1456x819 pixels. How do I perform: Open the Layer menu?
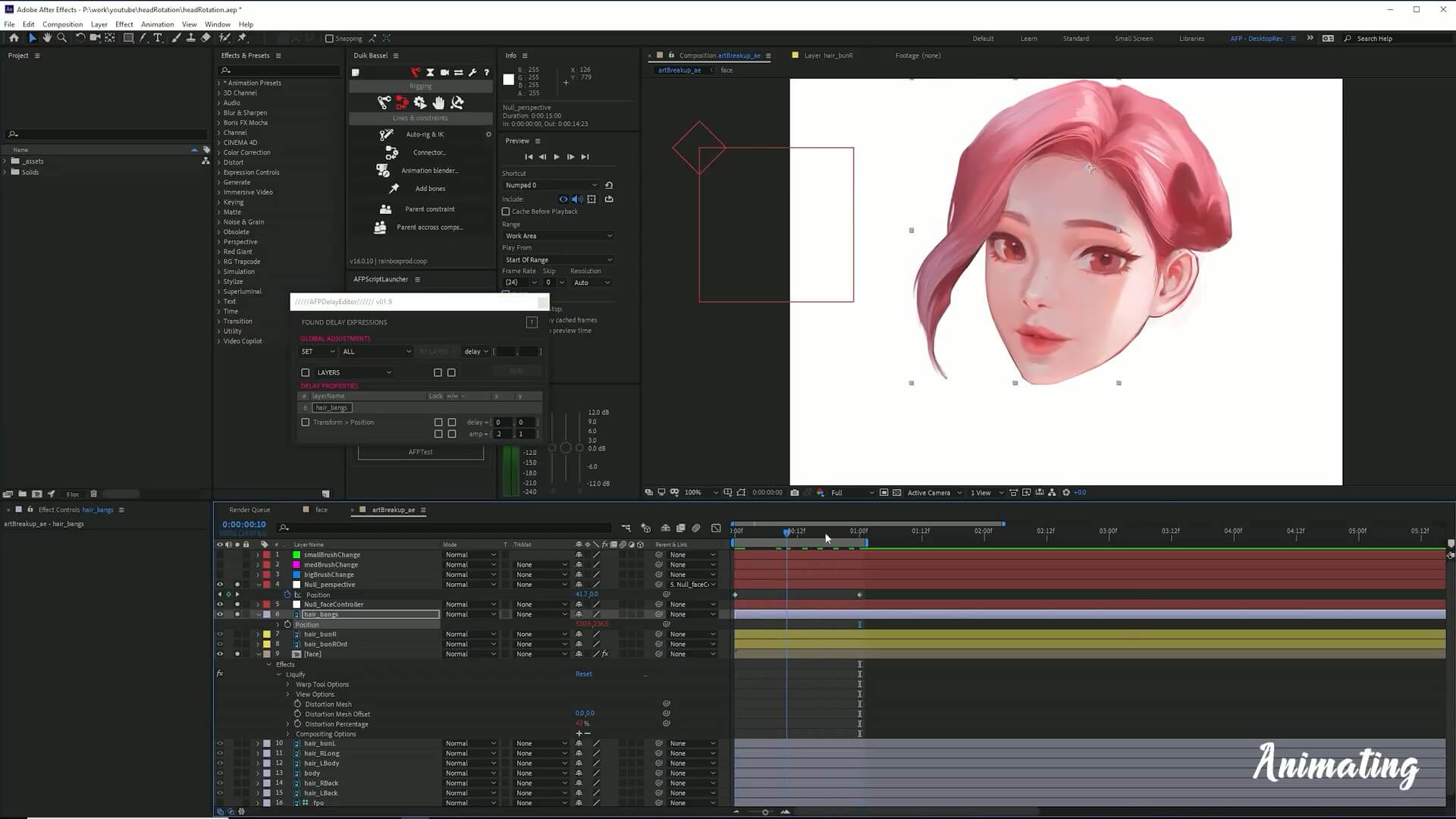99,24
